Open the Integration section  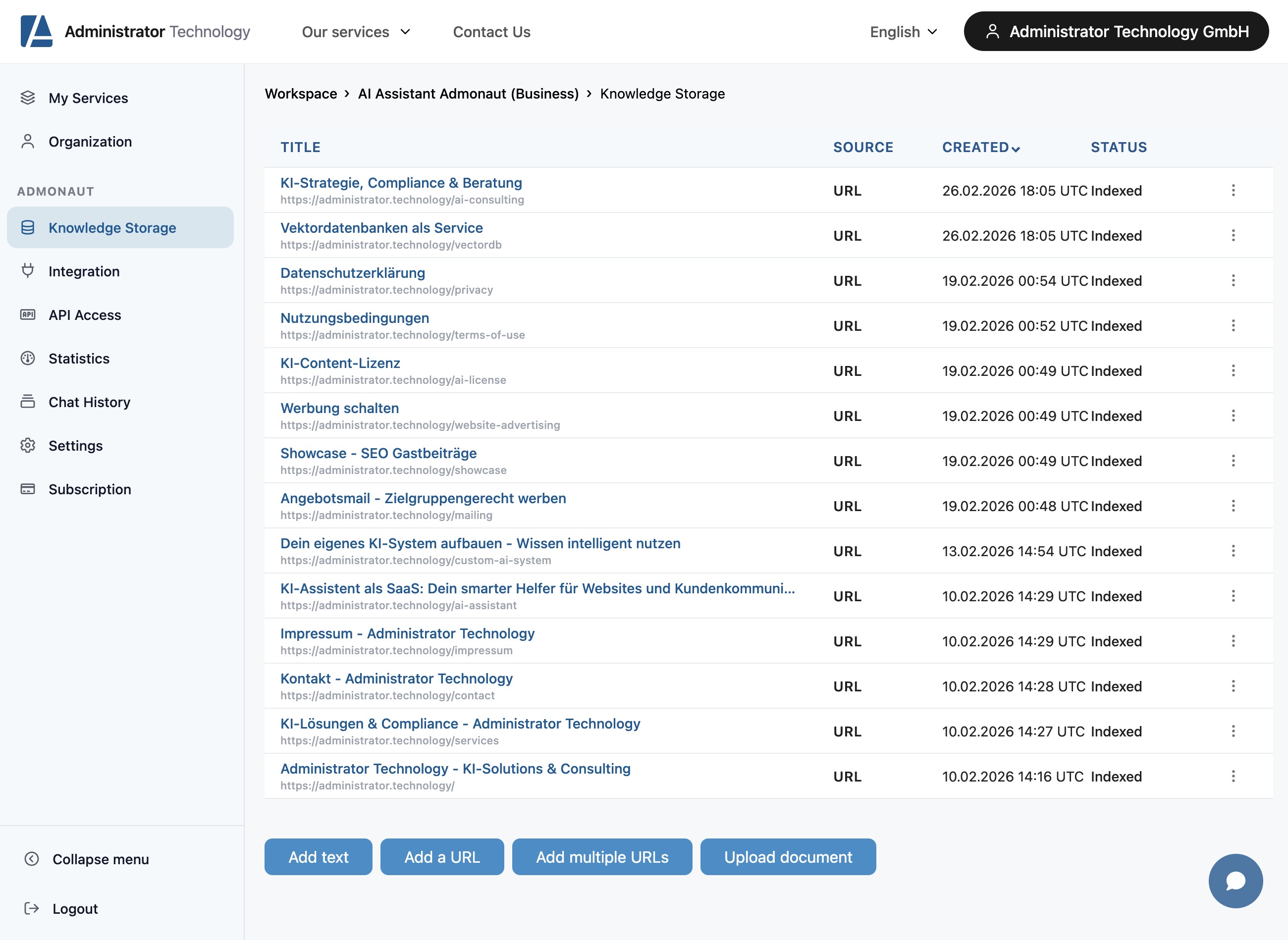point(84,271)
